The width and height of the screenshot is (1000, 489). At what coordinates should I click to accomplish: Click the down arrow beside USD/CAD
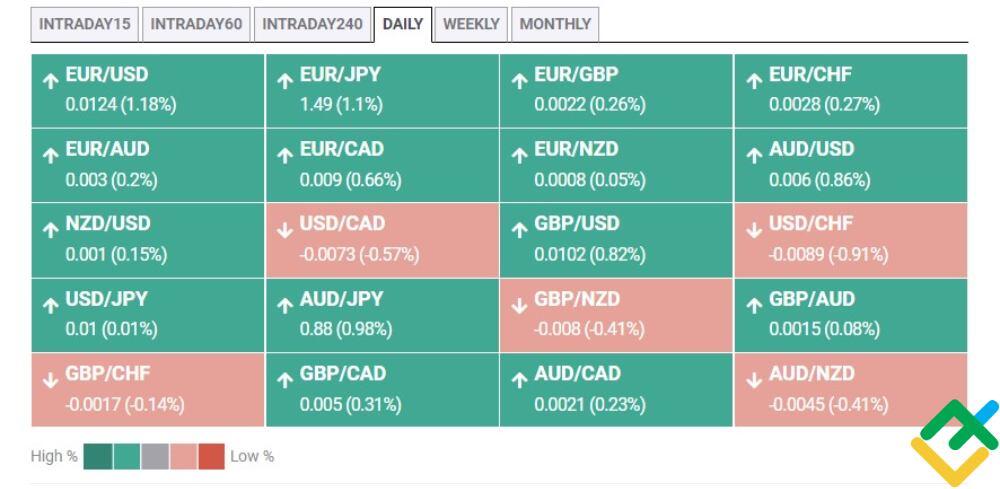[x=285, y=230]
